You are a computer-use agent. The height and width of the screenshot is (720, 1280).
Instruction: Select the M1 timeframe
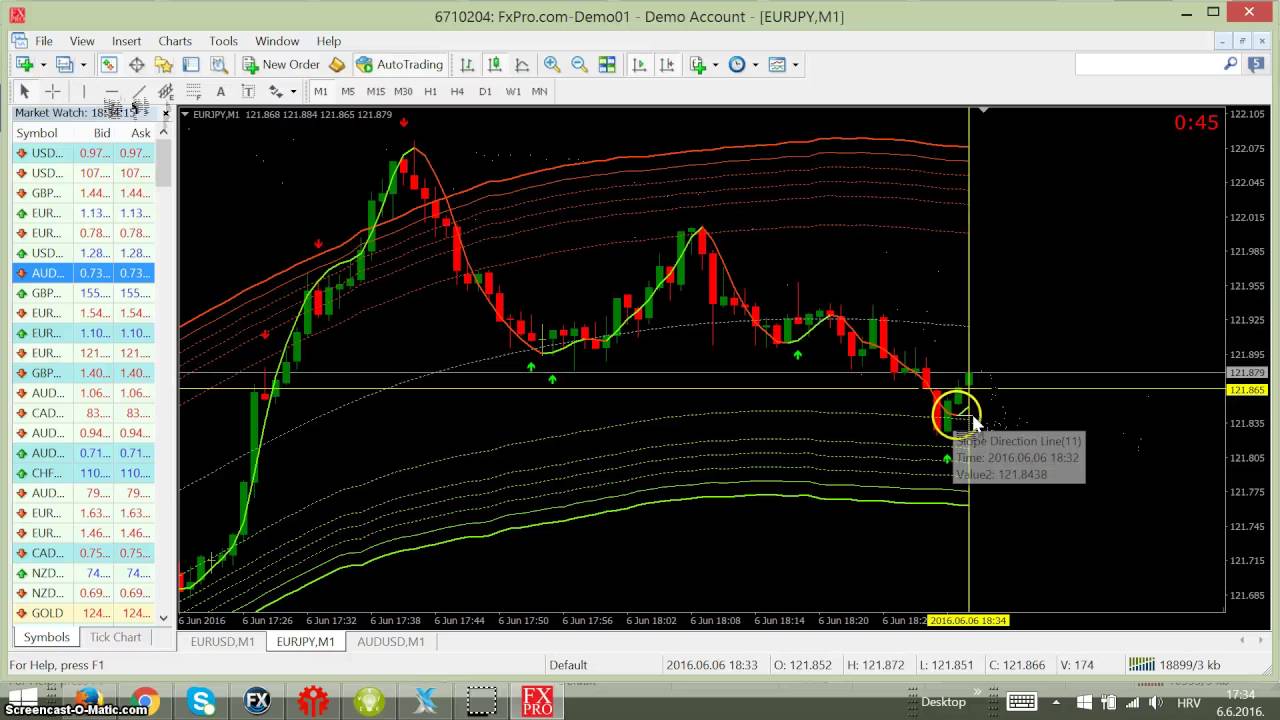click(321, 91)
